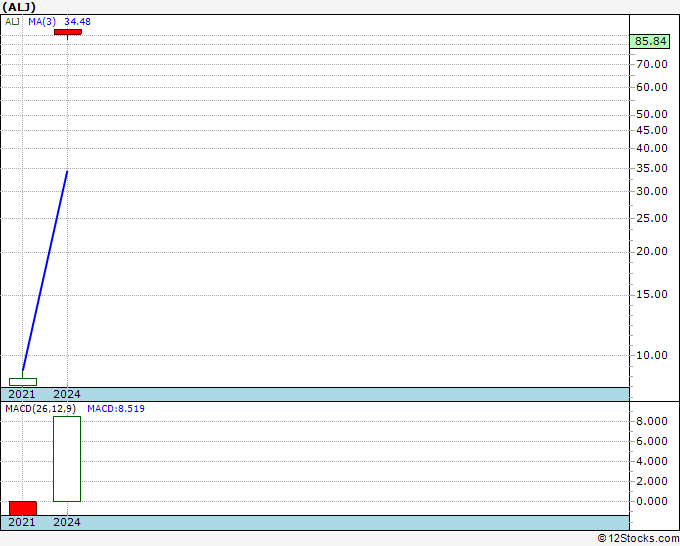Click the 34.48 moving average value
The width and height of the screenshot is (680, 546).
tap(77, 21)
